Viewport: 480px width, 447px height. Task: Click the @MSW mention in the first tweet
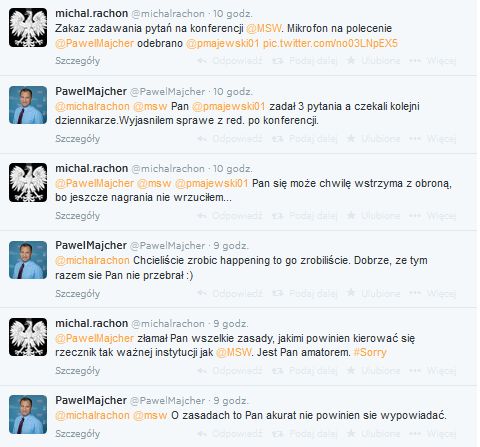pos(263,28)
